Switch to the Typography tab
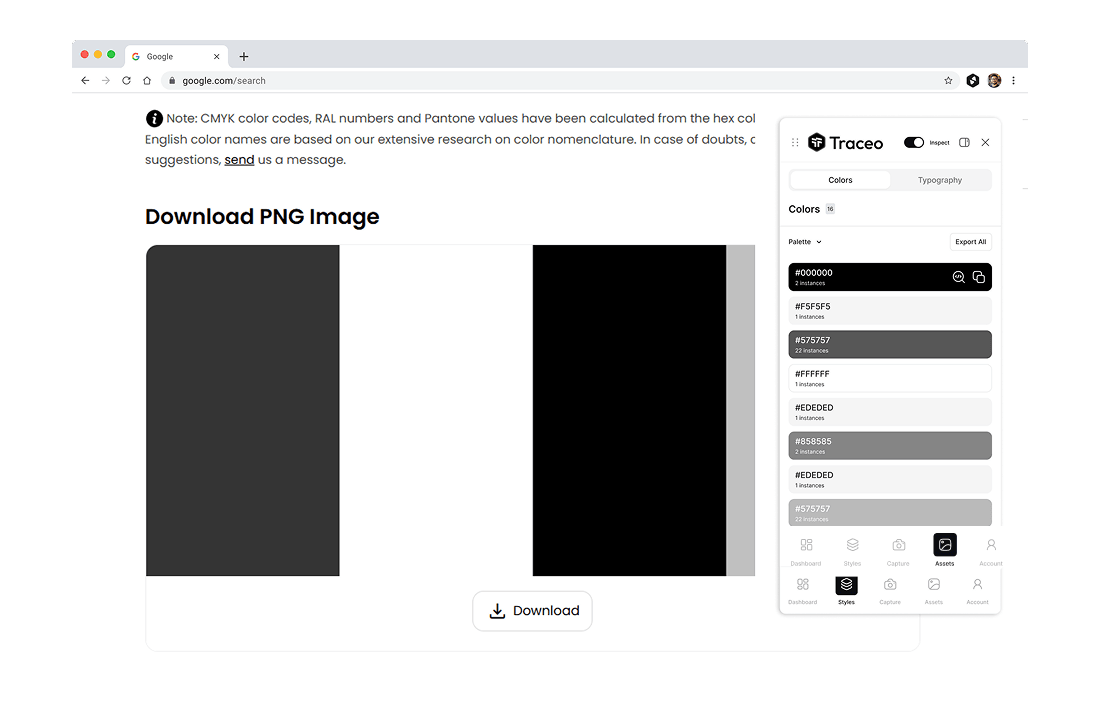Viewport: 1100px width, 716px height. coord(940,180)
